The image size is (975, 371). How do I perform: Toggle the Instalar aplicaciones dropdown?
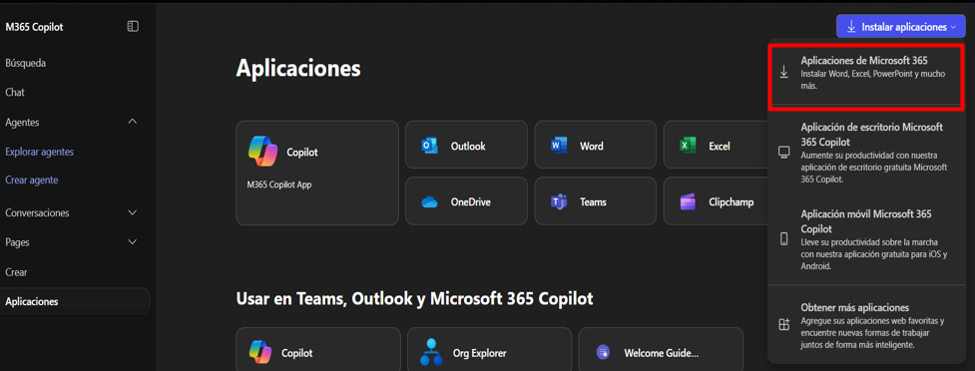point(900,27)
